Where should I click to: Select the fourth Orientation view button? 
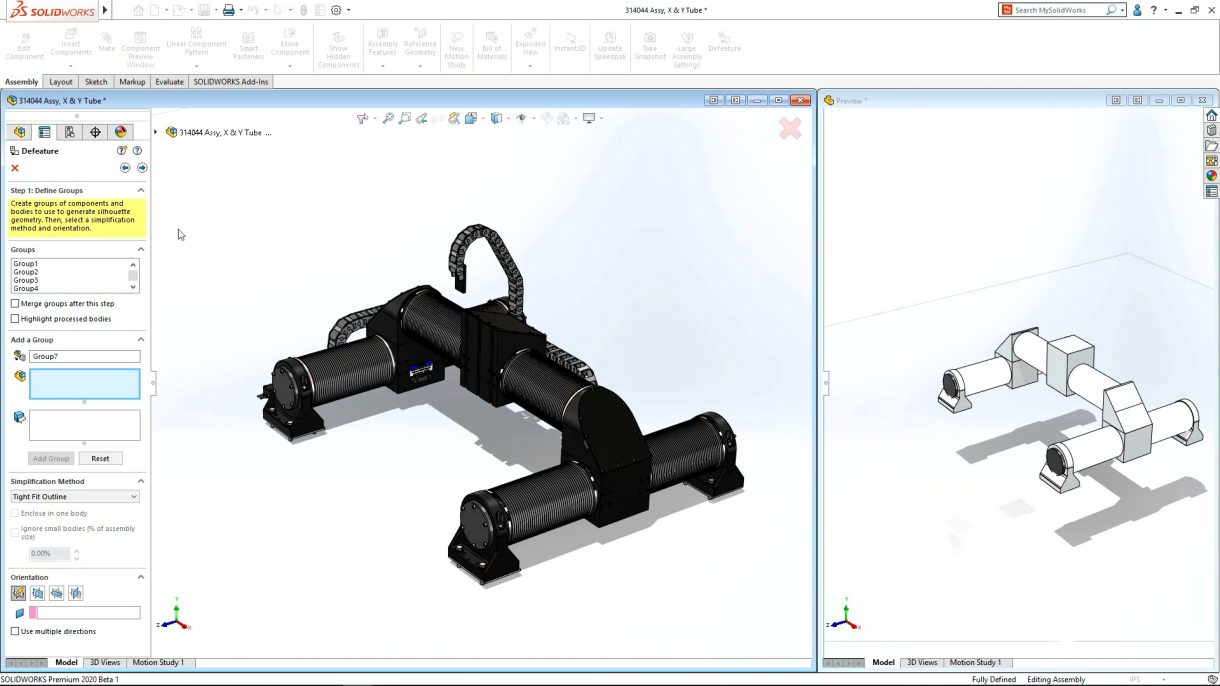(76, 593)
